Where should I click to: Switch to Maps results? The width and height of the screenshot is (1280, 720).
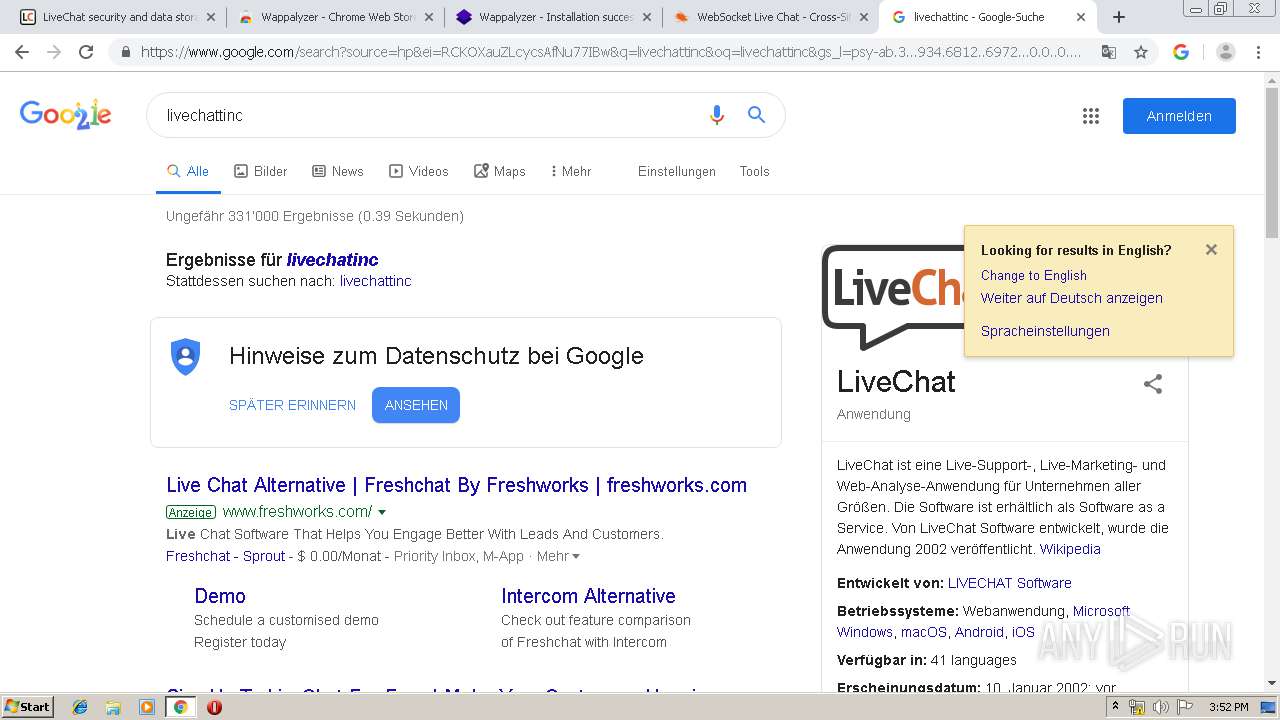(500, 171)
